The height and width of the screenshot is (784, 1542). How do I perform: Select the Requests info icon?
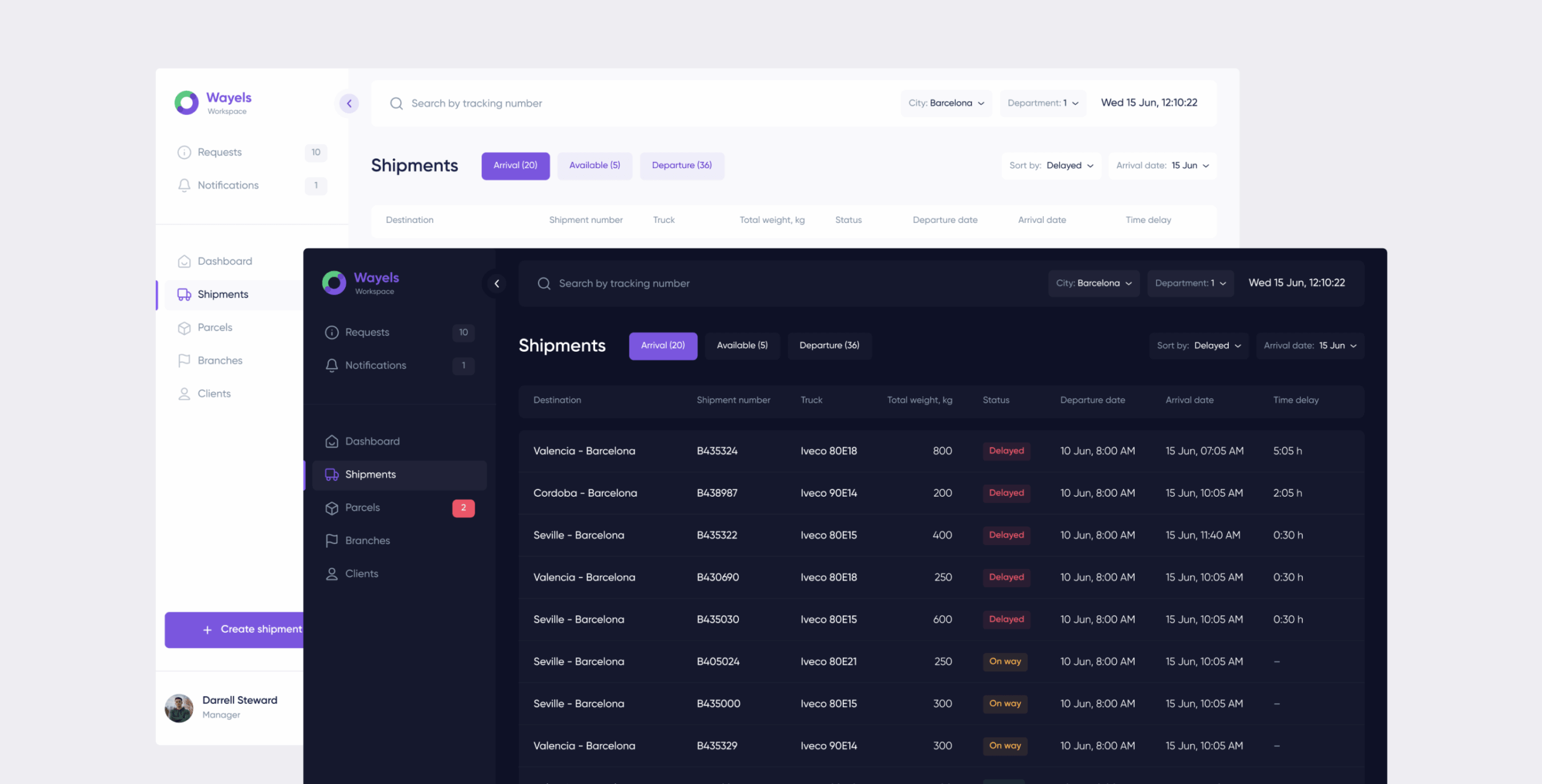click(332, 332)
